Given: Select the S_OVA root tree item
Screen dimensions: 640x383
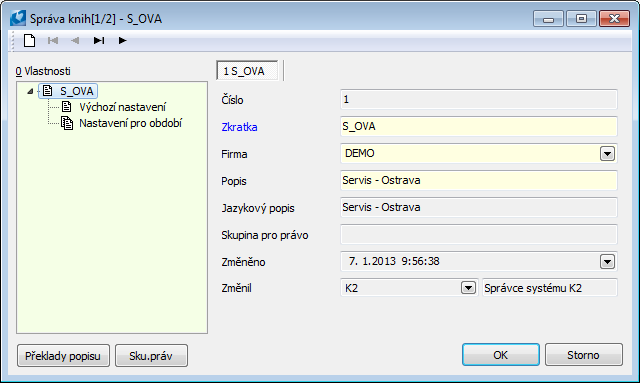Looking at the screenshot, I should [76, 91].
